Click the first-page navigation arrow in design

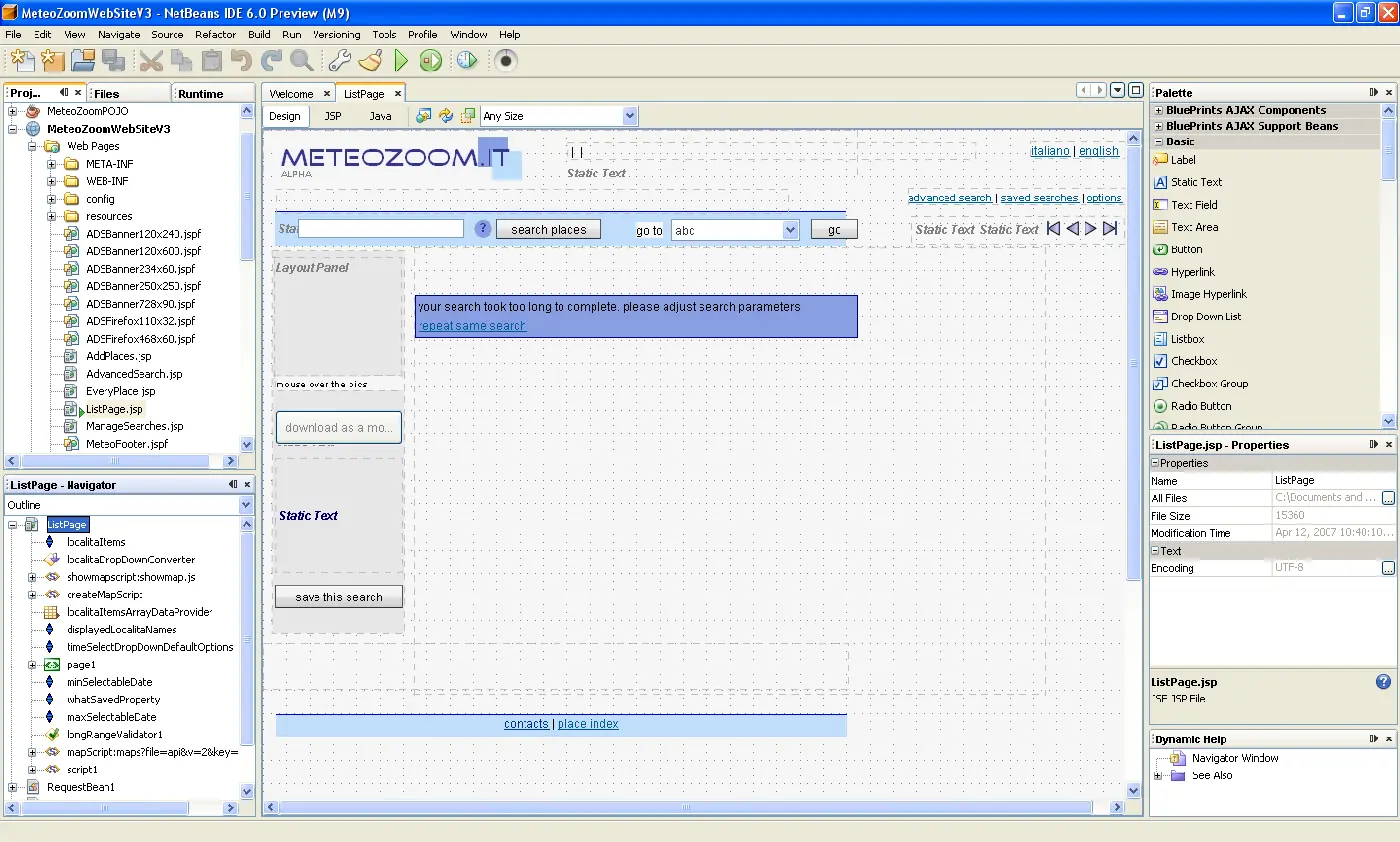point(1053,229)
